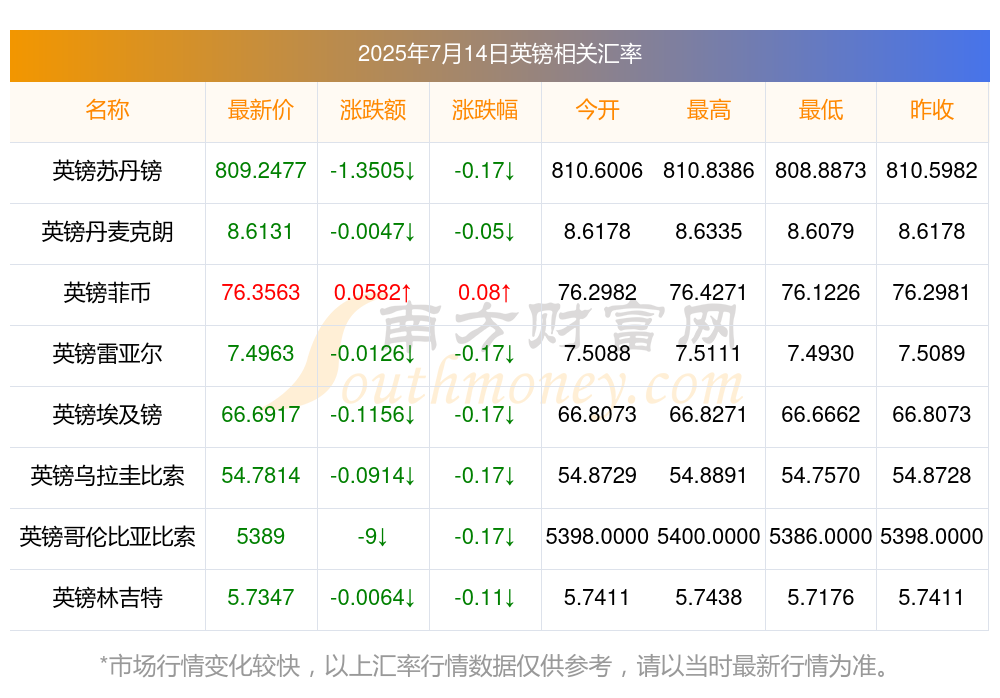Click change amount -0.0047↓
The image size is (1000, 698).
(x=372, y=232)
